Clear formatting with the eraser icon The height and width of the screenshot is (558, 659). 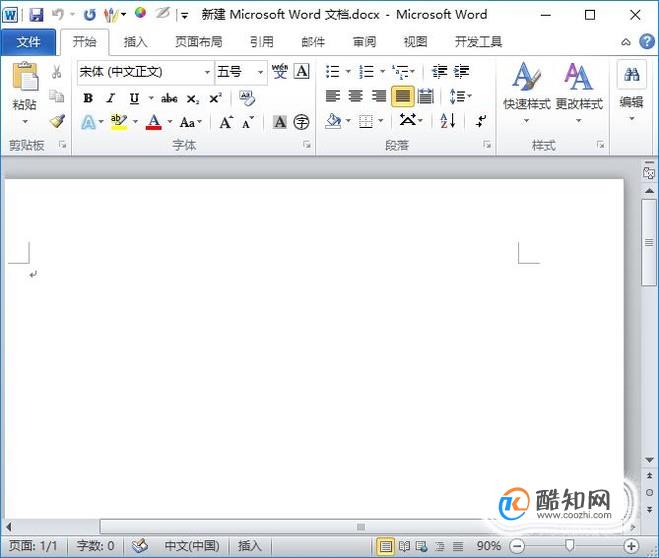point(247,98)
